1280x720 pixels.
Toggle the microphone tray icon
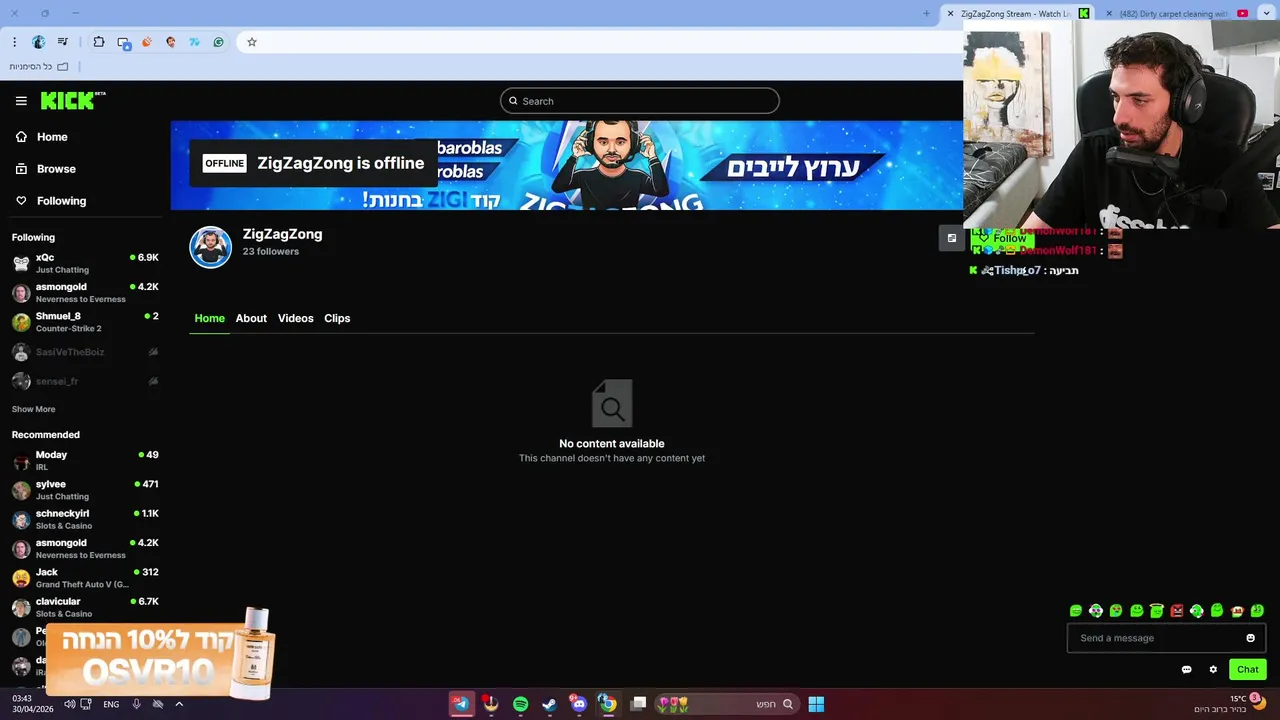coord(137,704)
